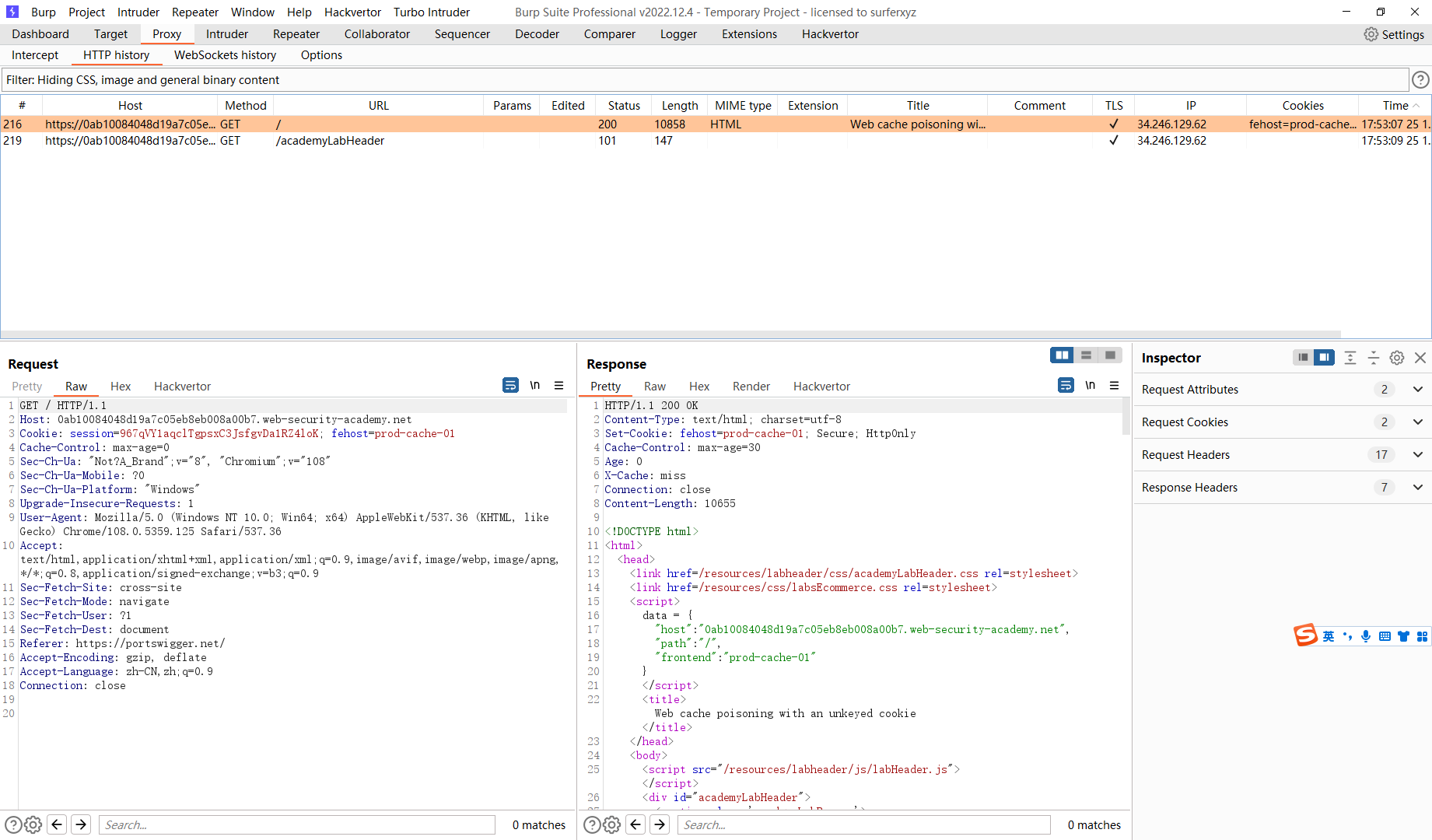Switch to the Decoder tab
Screen dimensions: 1432x840
pyautogui.click(x=537, y=34)
